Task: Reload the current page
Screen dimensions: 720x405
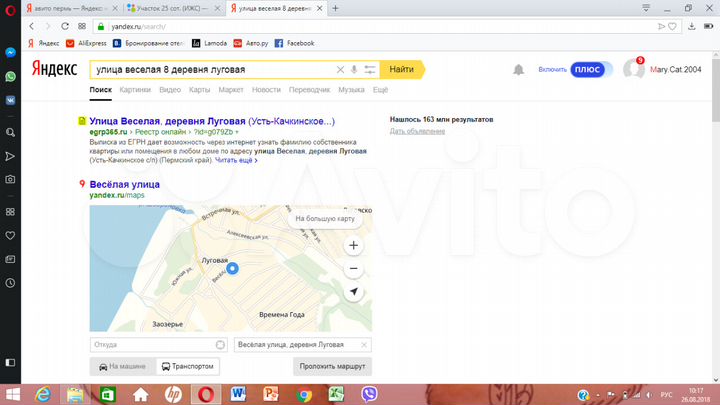Action: click(x=65, y=26)
